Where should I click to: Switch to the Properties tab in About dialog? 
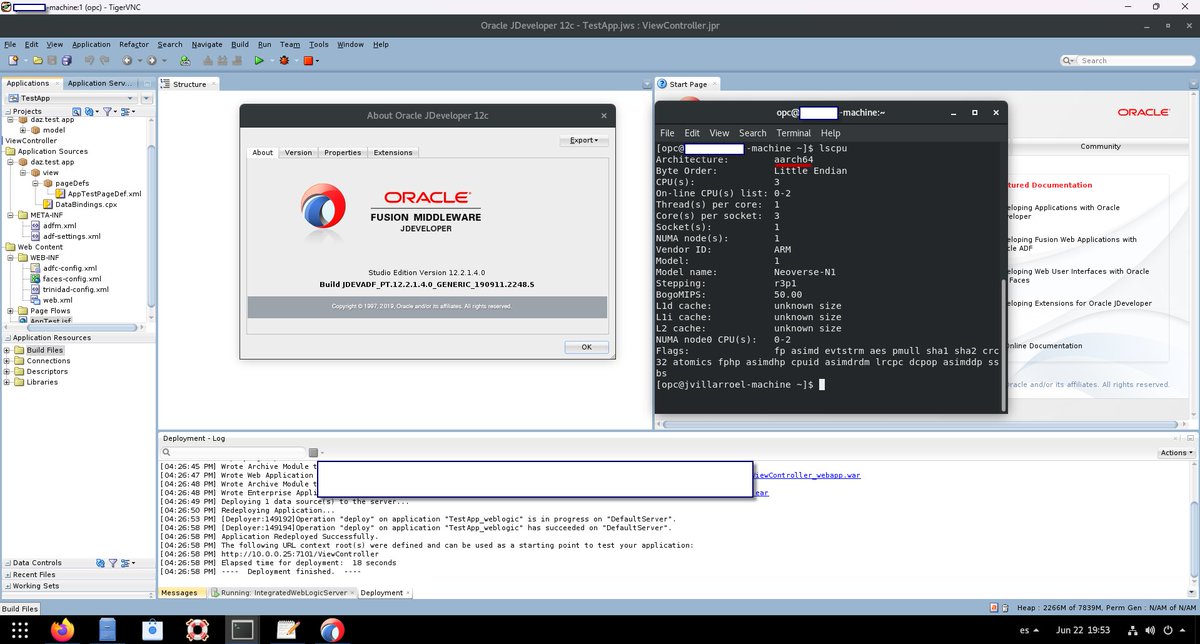tap(343, 153)
